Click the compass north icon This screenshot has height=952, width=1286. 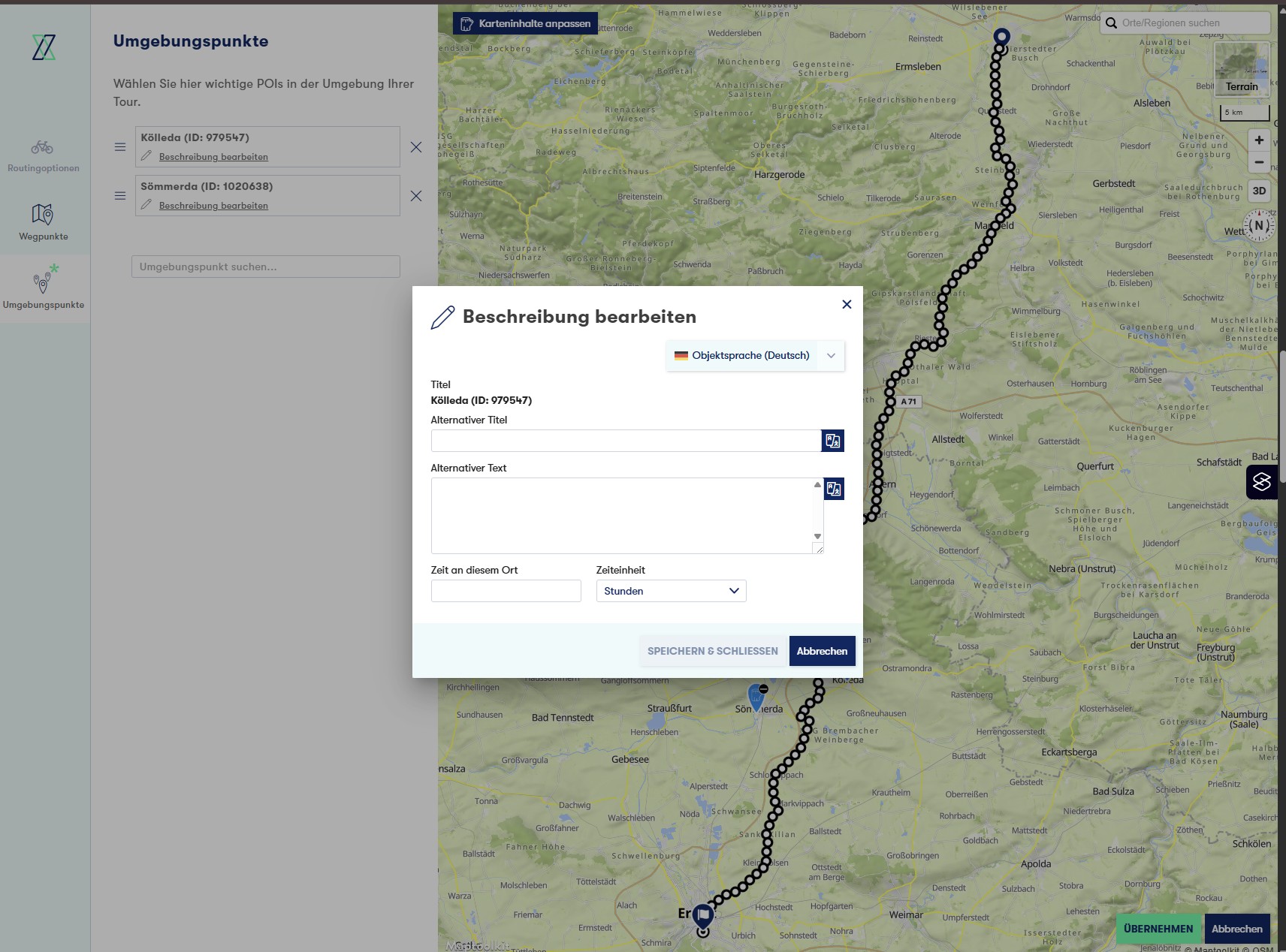click(x=1259, y=225)
